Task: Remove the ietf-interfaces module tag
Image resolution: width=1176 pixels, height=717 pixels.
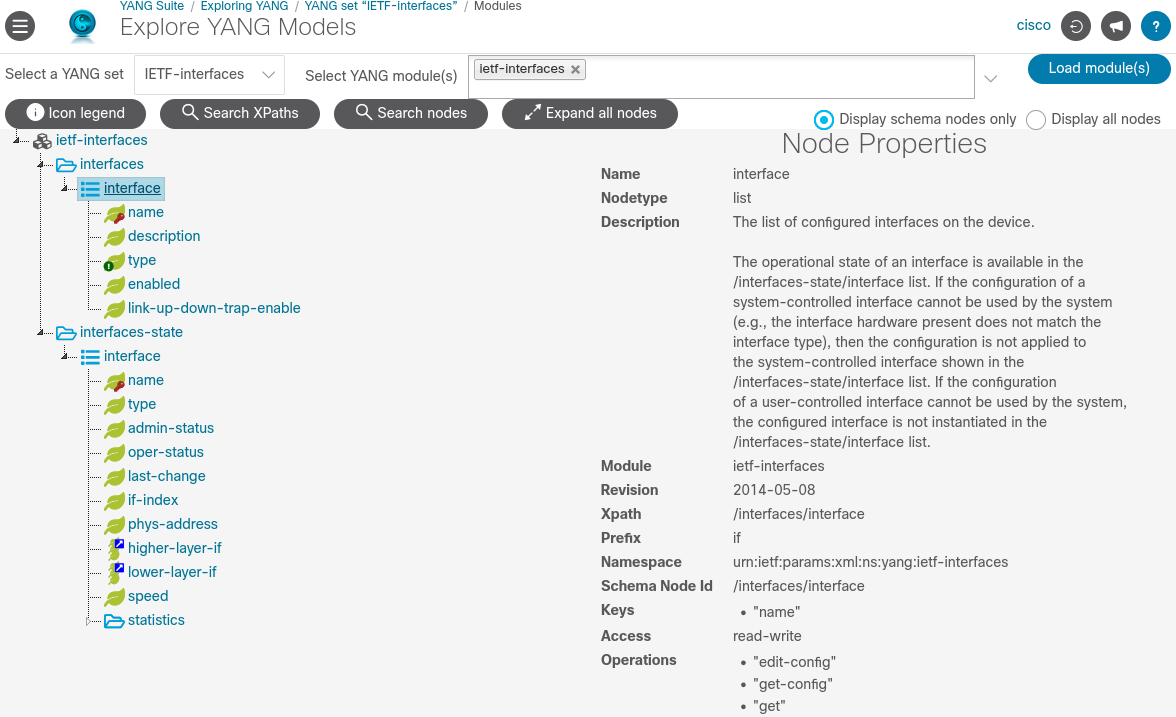Action: tap(575, 70)
